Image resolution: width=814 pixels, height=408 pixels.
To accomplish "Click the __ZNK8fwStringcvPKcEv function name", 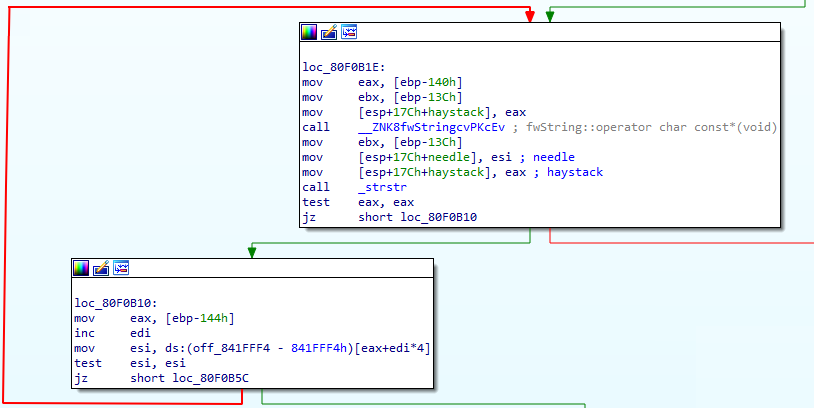I will pyautogui.click(x=423, y=126).
